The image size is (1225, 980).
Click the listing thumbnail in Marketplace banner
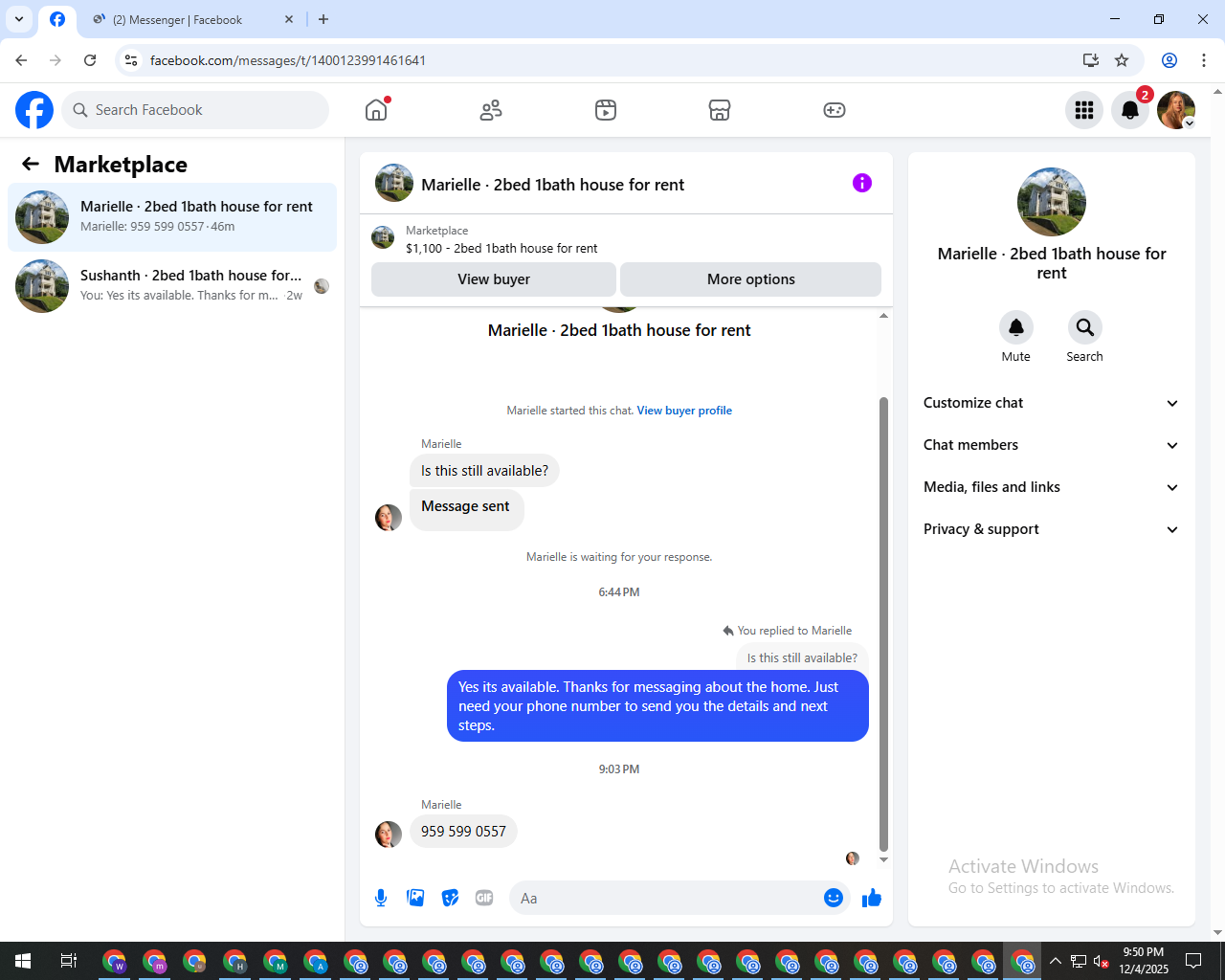(383, 237)
